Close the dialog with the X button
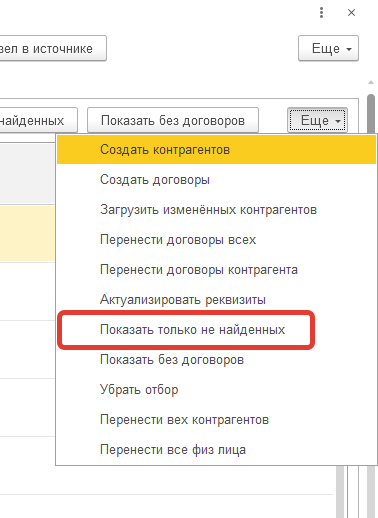The height and width of the screenshot is (518, 378). [351, 13]
